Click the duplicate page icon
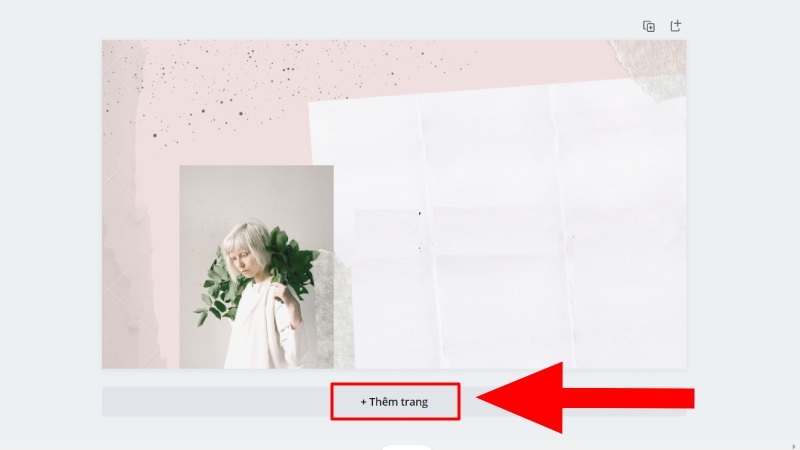 (648, 26)
